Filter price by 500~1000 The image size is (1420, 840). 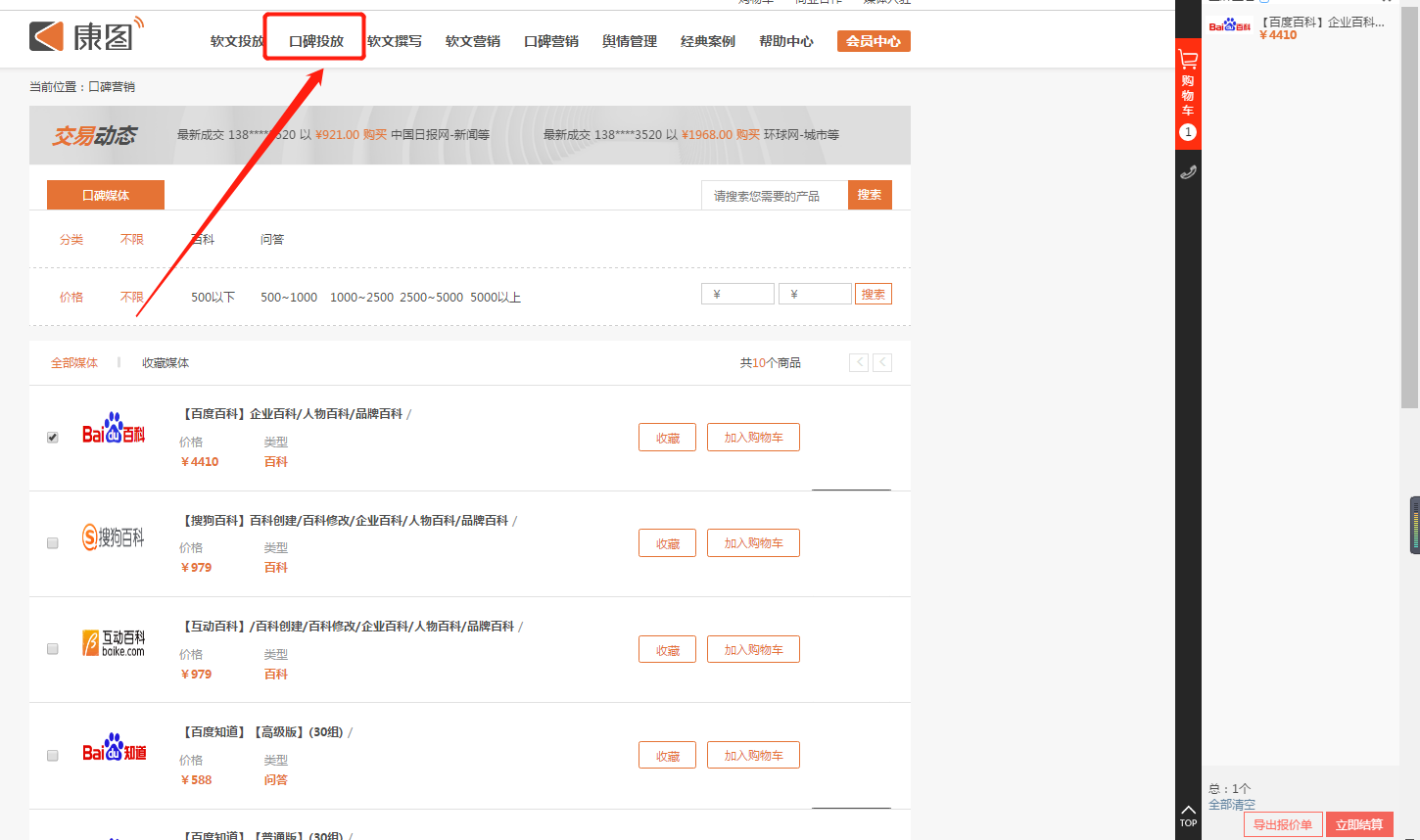point(289,297)
